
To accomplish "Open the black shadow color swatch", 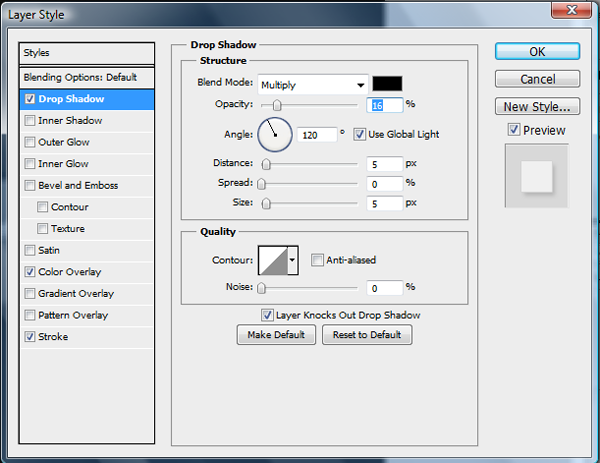I will click(387, 84).
